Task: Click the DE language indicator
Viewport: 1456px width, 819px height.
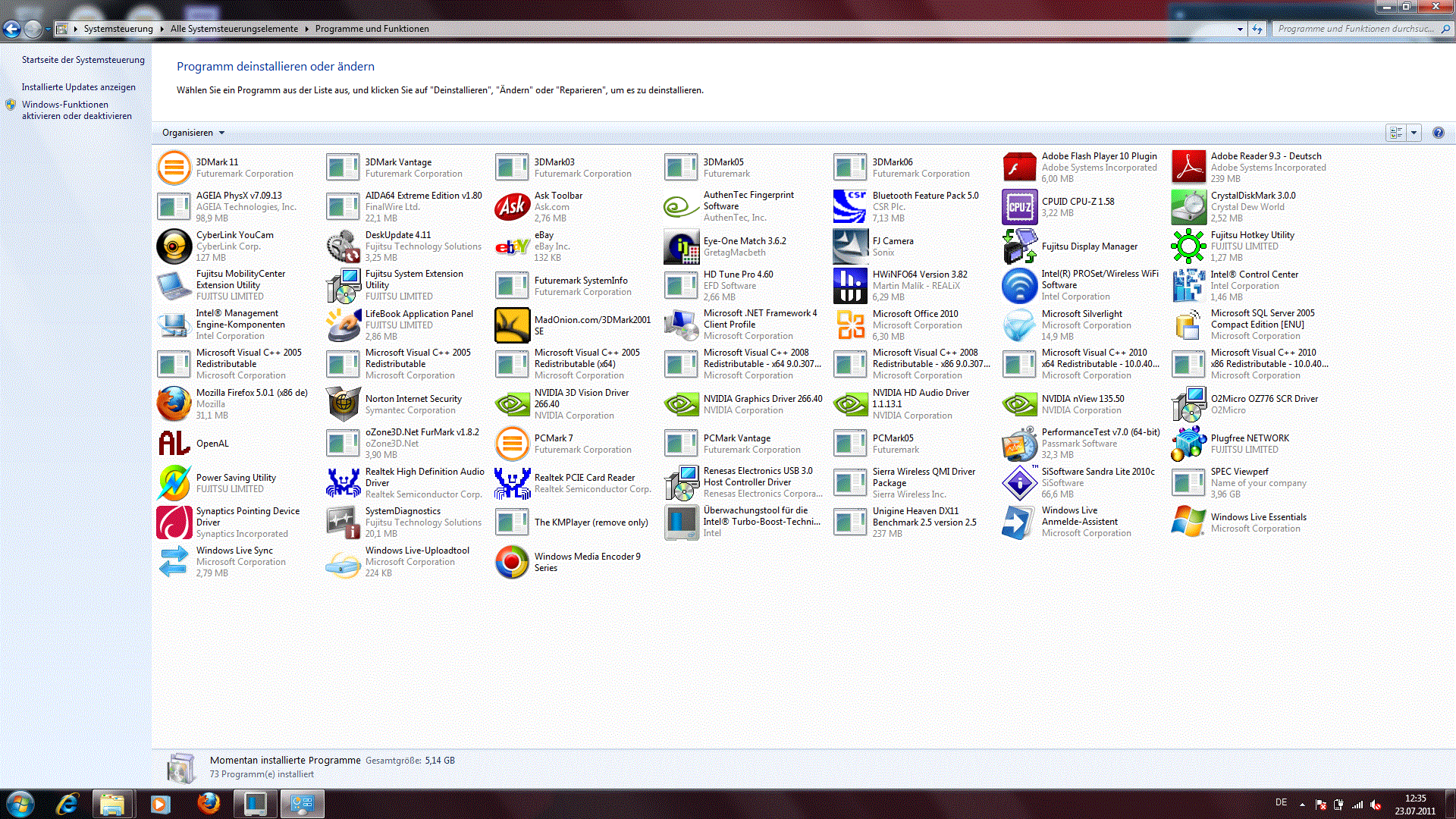Action: (x=1281, y=802)
